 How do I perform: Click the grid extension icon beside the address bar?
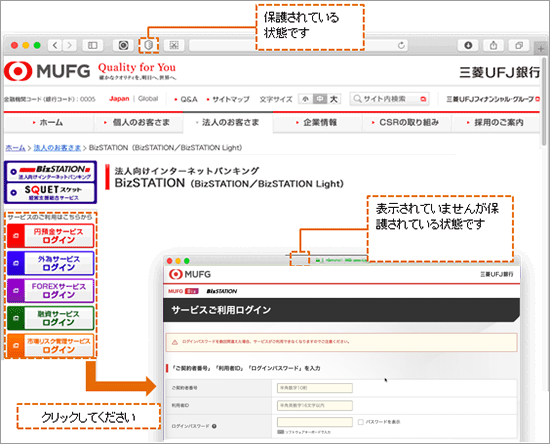pos(174,45)
